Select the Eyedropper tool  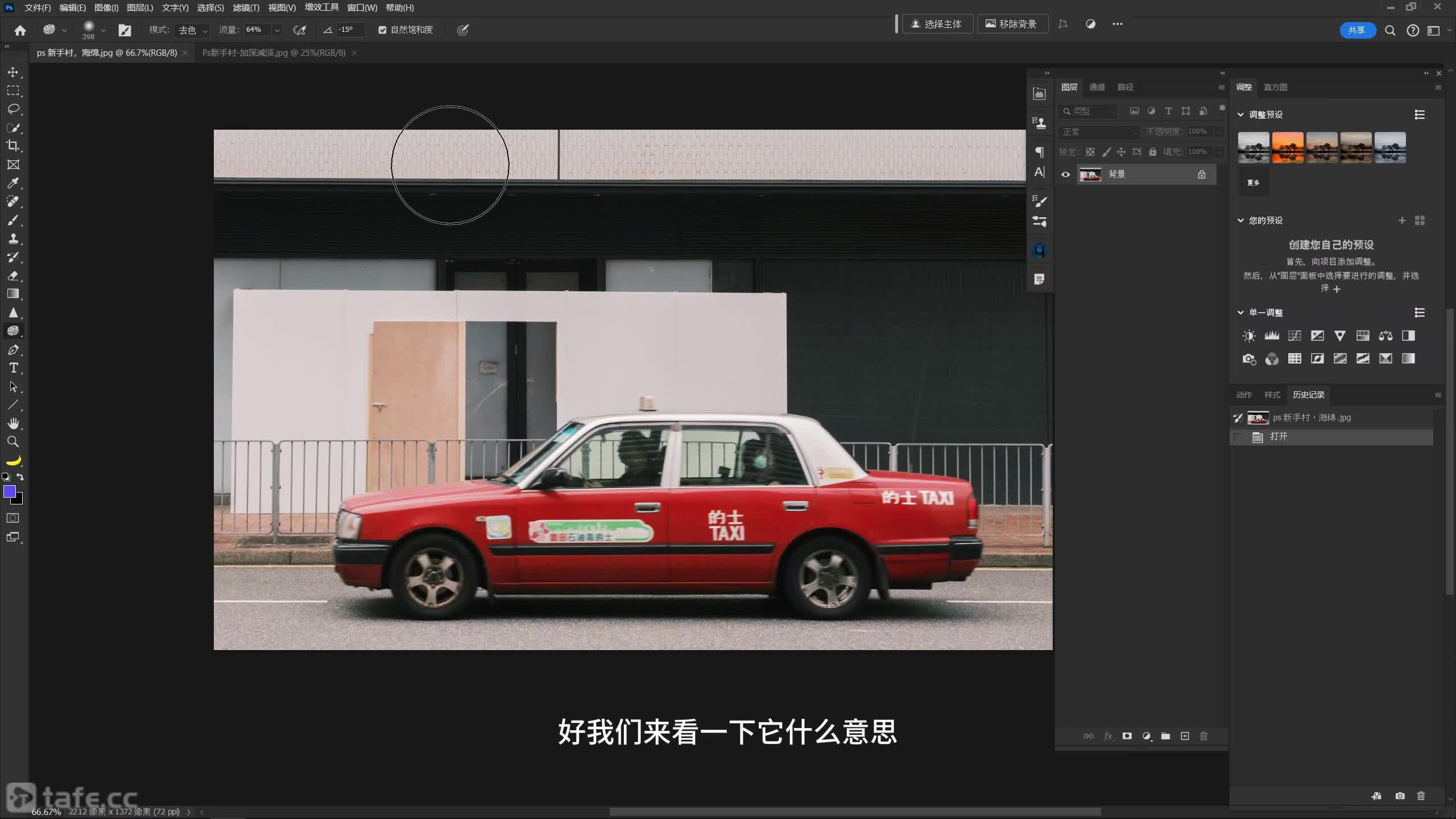13,183
